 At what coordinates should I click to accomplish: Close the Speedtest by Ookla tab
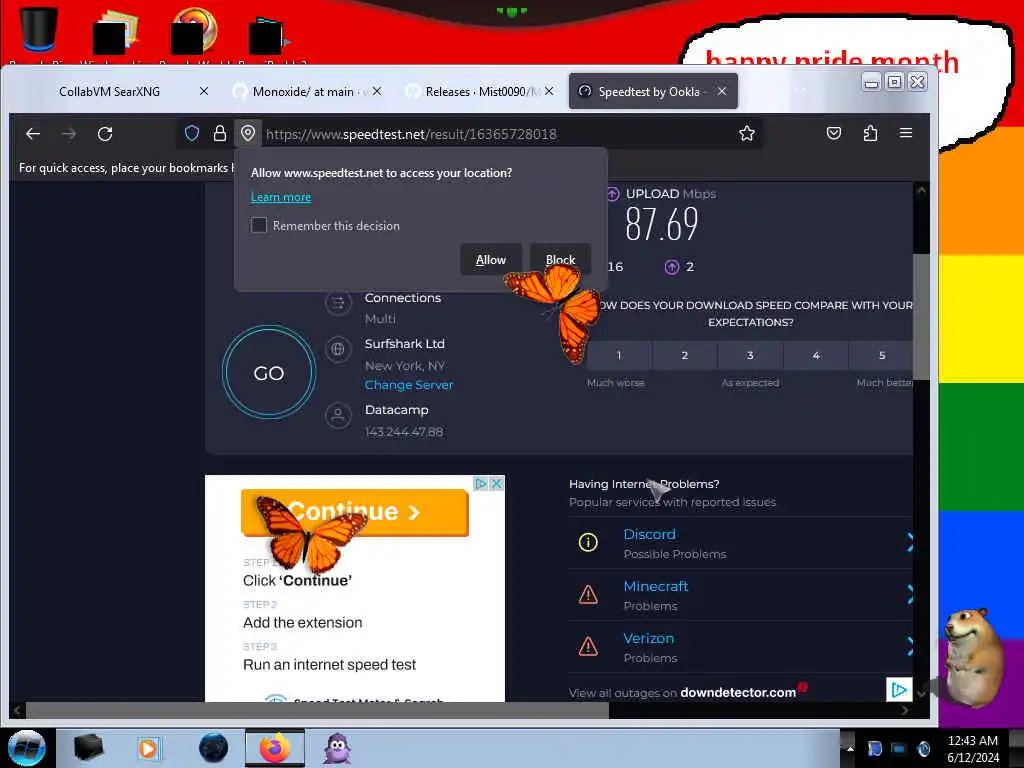point(722,91)
